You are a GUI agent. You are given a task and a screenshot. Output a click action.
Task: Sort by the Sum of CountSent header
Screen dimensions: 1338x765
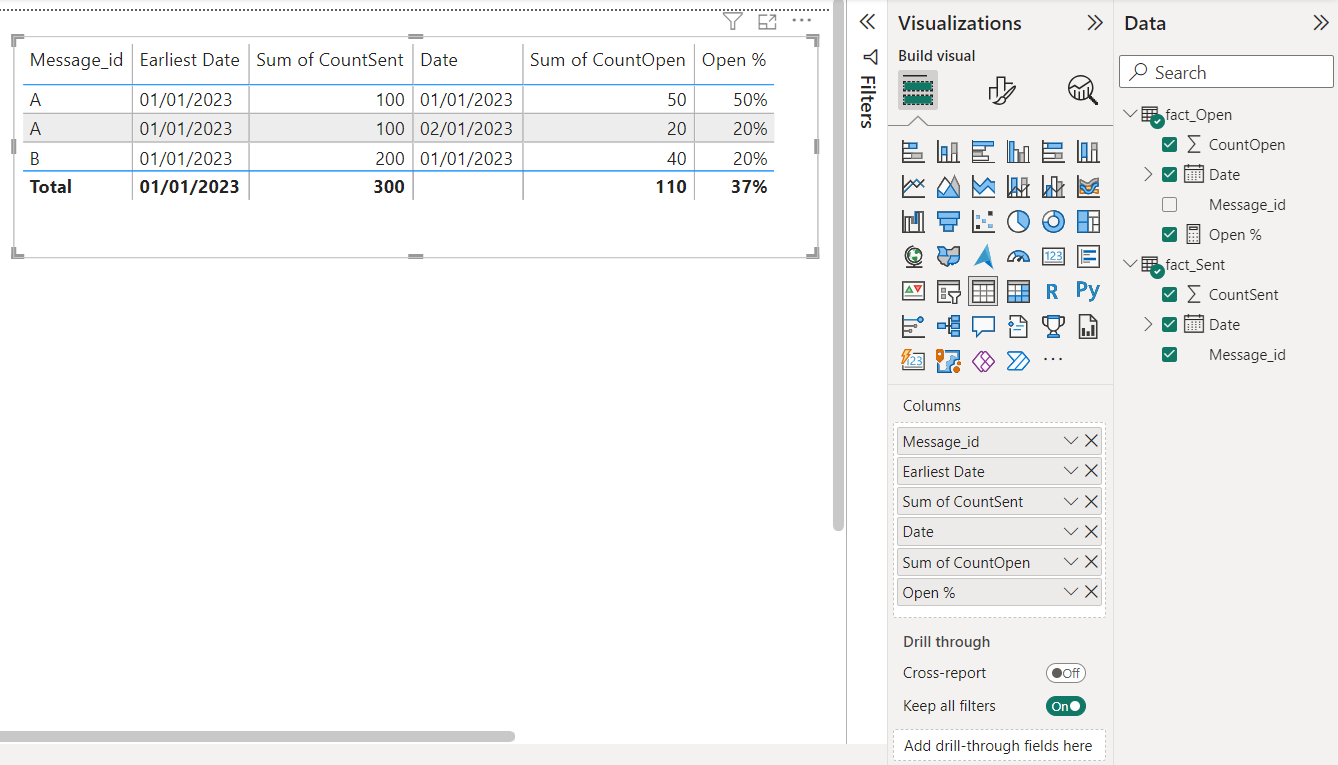[x=330, y=60]
